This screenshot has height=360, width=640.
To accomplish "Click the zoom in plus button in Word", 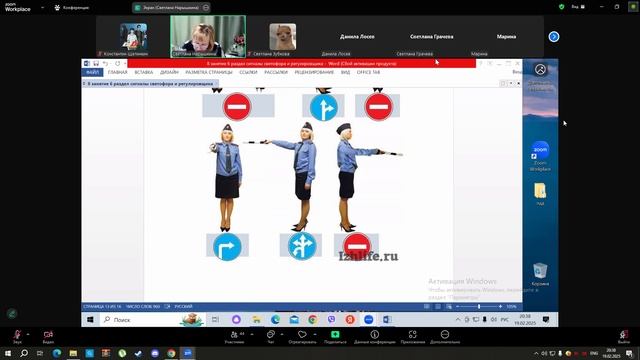I will [x=500, y=307].
